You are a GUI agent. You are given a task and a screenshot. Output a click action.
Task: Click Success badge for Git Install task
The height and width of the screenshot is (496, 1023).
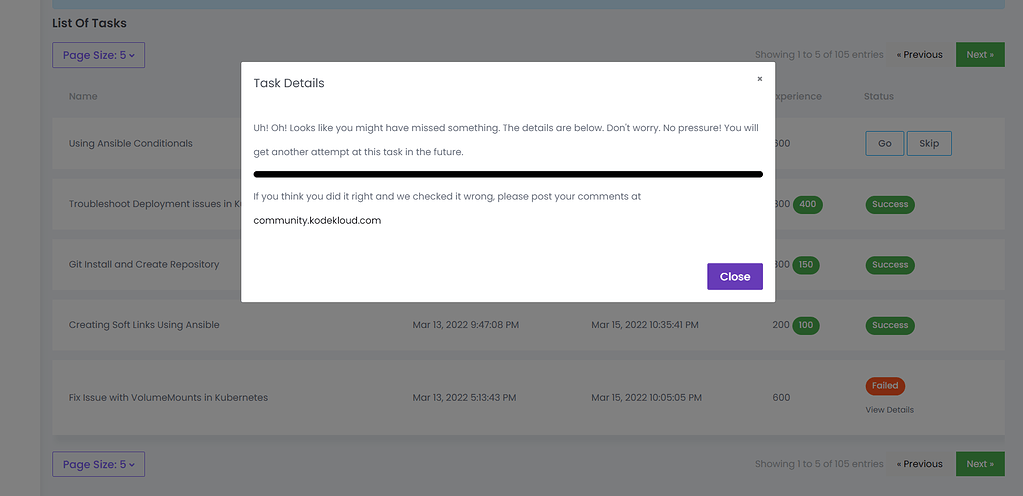[x=889, y=265]
